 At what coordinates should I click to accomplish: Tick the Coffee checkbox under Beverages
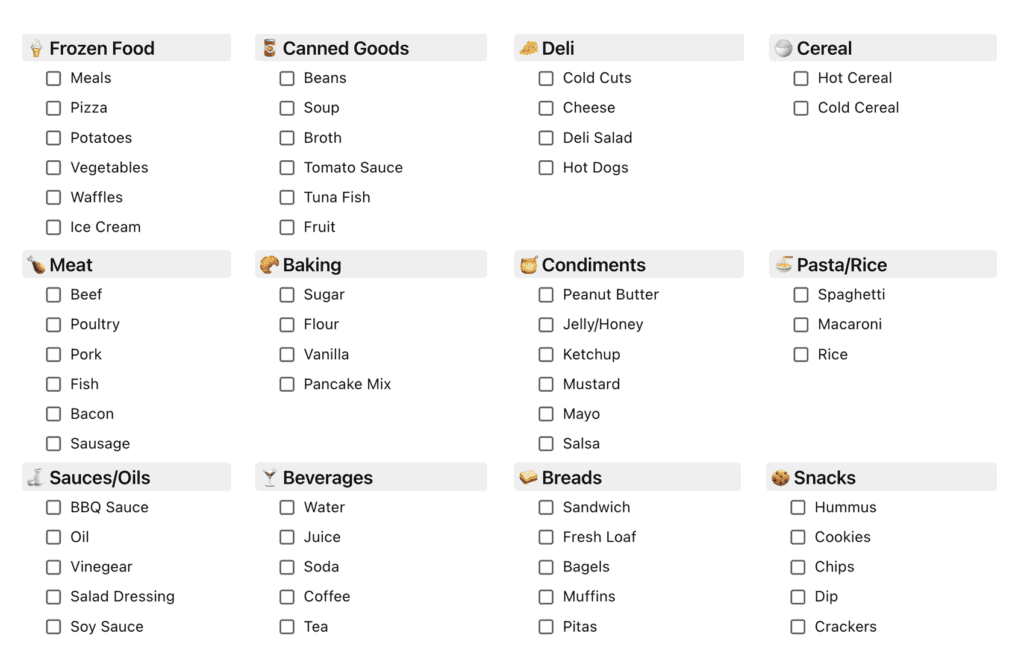click(287, 596)
